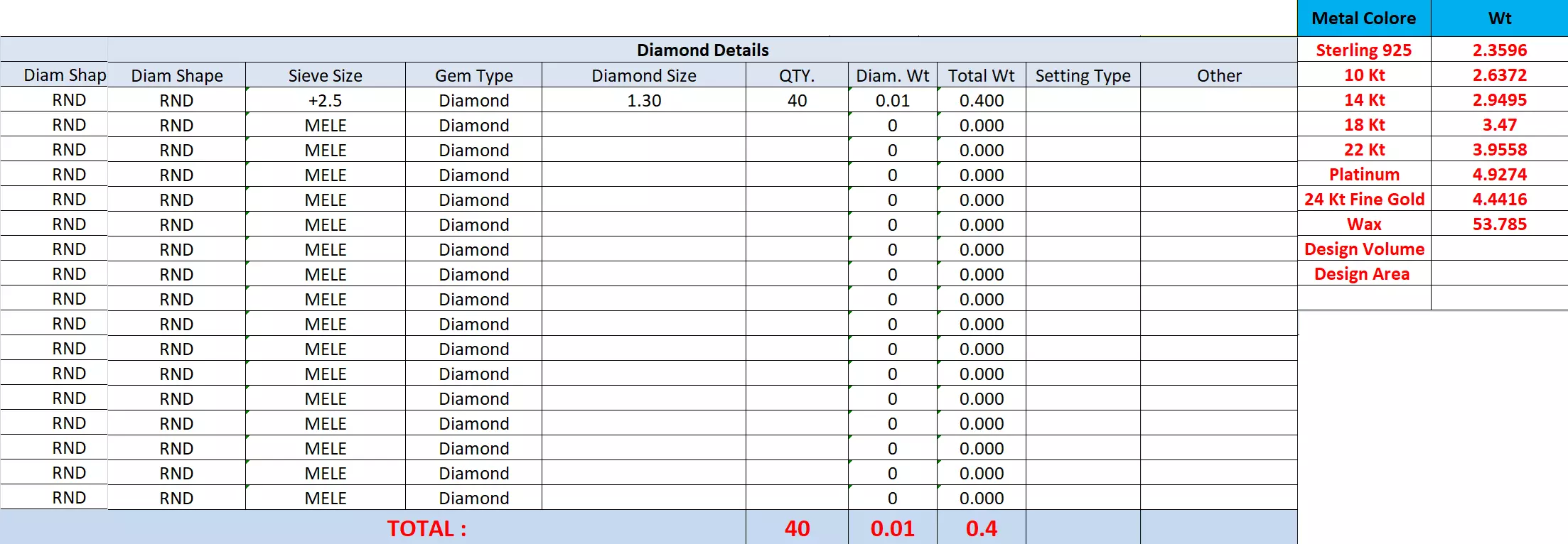The image size is (1568, 544).
Task: Click the Sieve Size column header
Action: coord(326,75)
